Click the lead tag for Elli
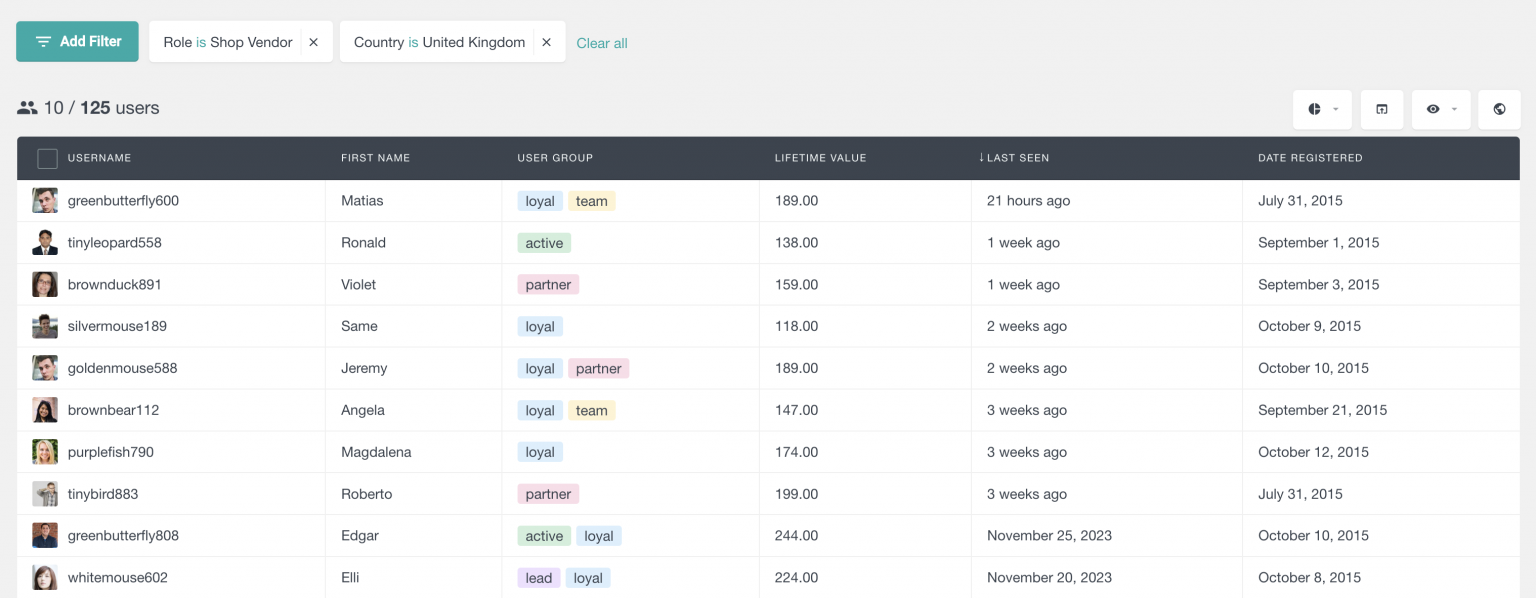1536x598 pixels. tap(538, 578)
